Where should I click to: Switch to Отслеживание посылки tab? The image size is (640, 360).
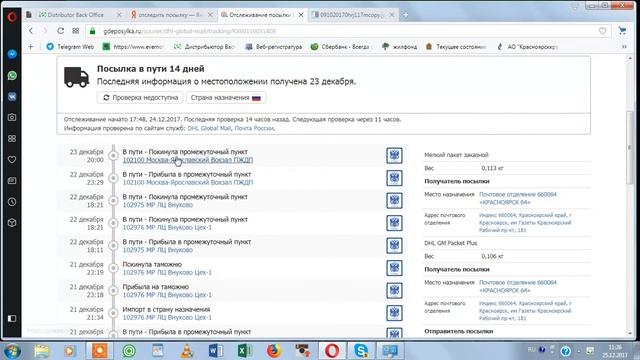[260, 15]
